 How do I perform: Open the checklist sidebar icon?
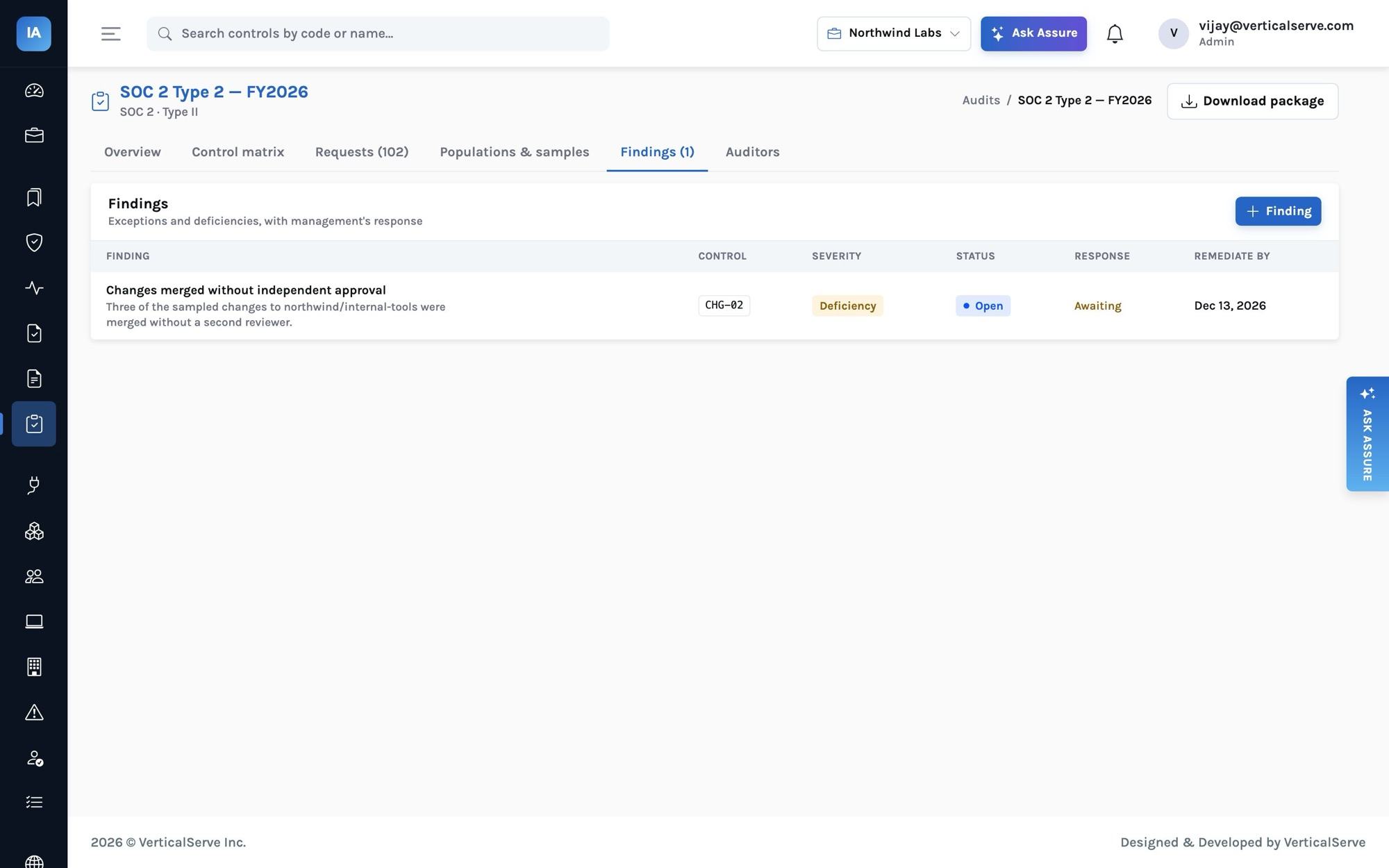tap(34, 803)
